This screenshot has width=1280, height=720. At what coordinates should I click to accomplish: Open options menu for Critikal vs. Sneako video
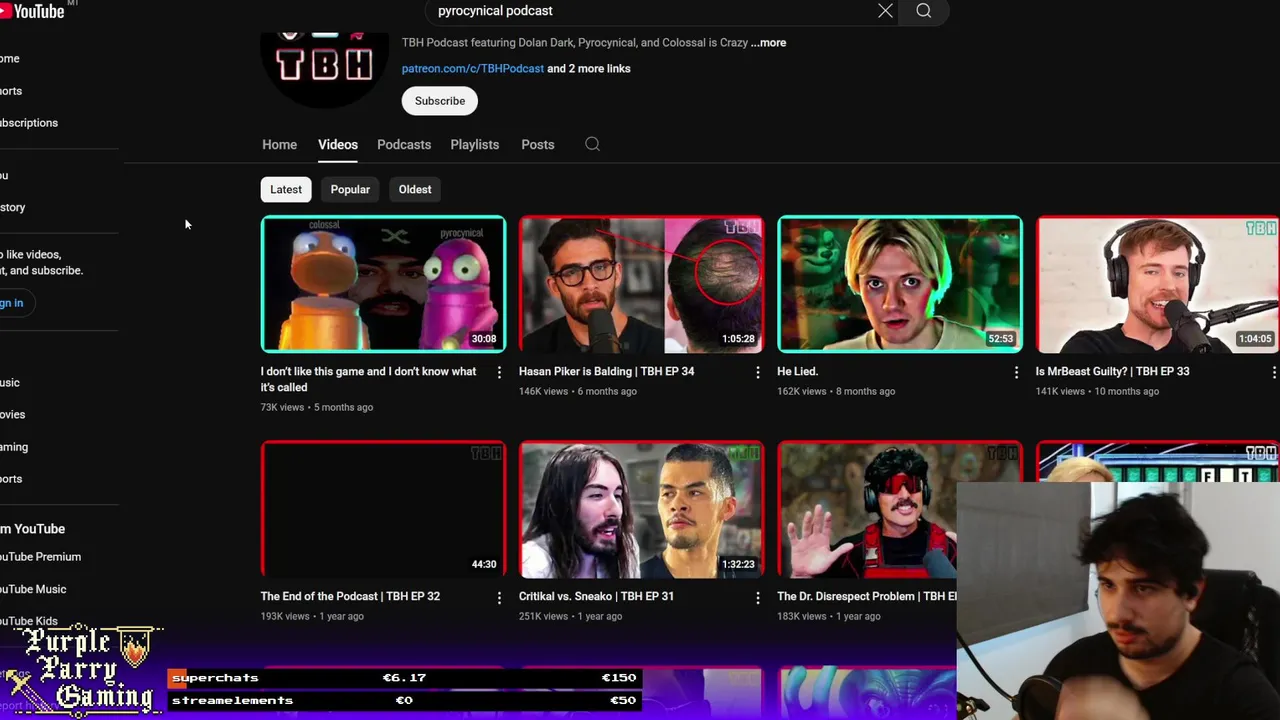point(757,597)
